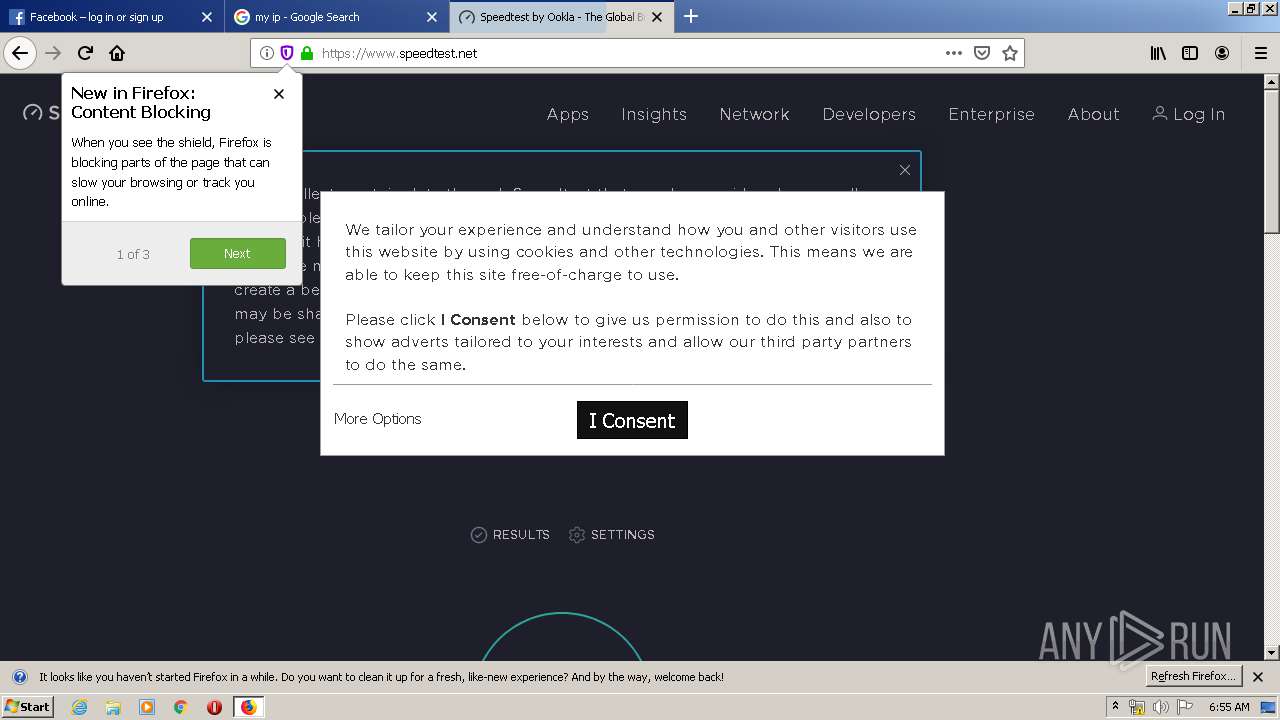
Task: Open SETTINGS with gear icon
Action: point(611,535)
